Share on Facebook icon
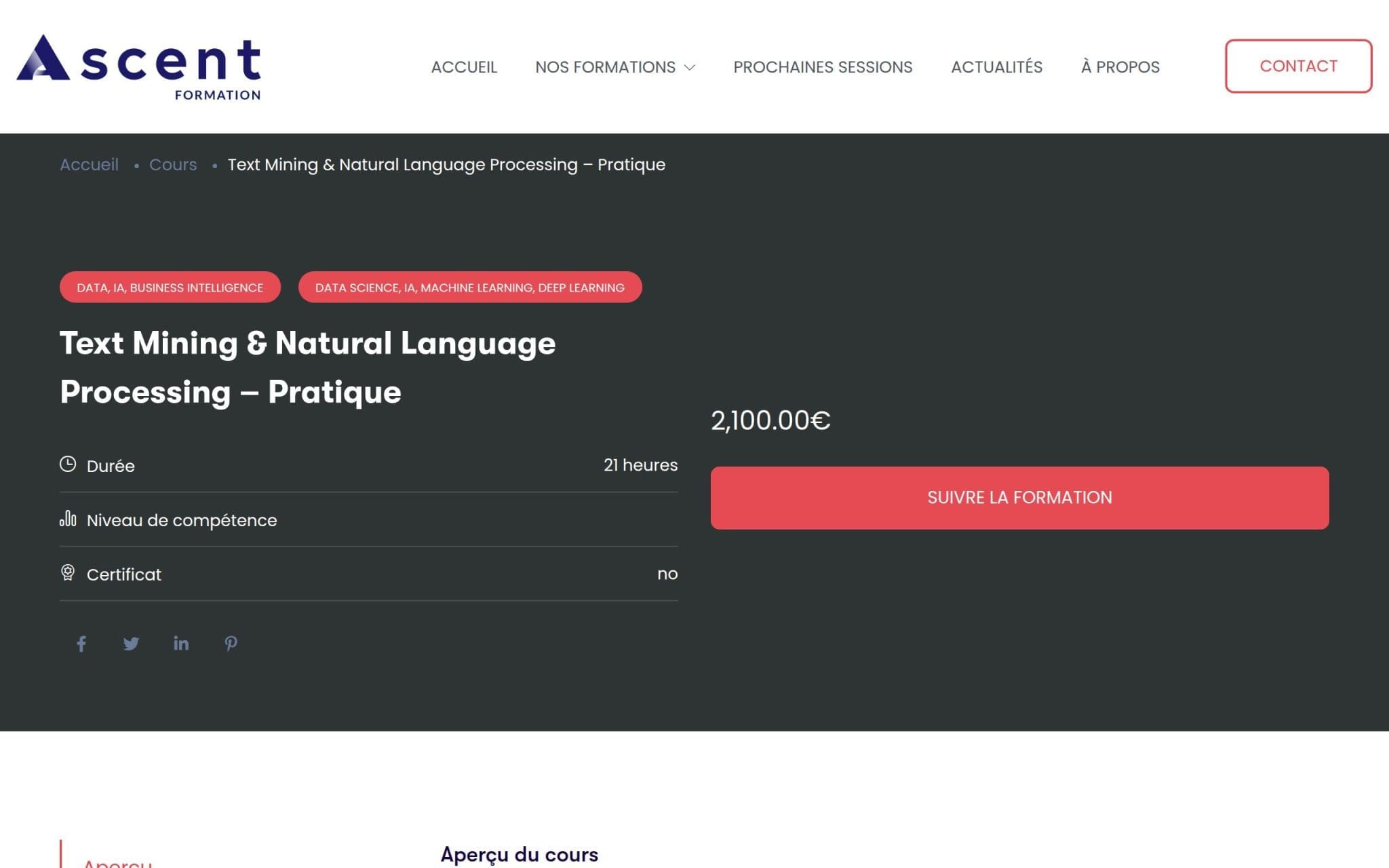Image resolution: width=1389 pixels, height=868 pixels. click(x=81, y=644)
